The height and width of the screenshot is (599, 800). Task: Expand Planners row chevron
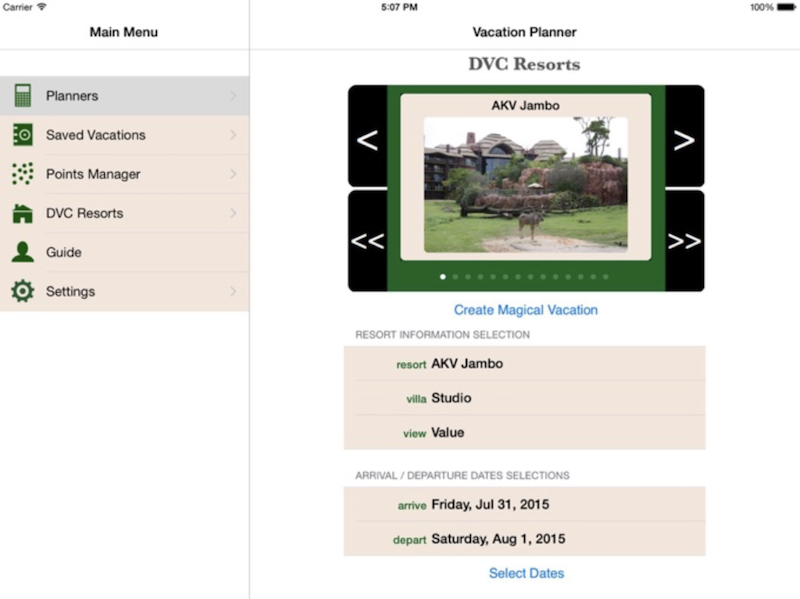233,96
